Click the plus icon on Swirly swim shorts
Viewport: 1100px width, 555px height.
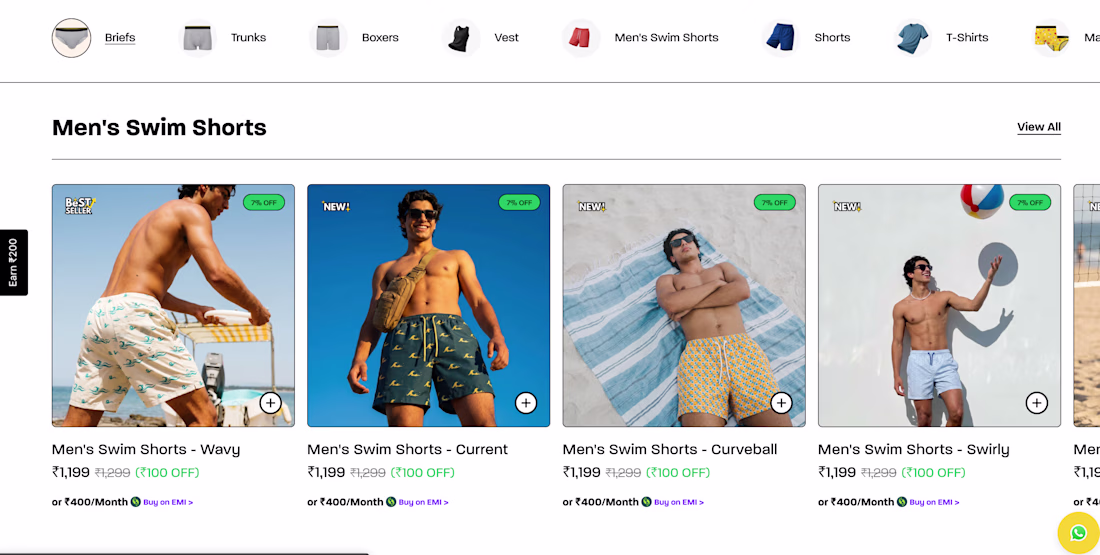pyautogui.click(x=1036, y=403)
